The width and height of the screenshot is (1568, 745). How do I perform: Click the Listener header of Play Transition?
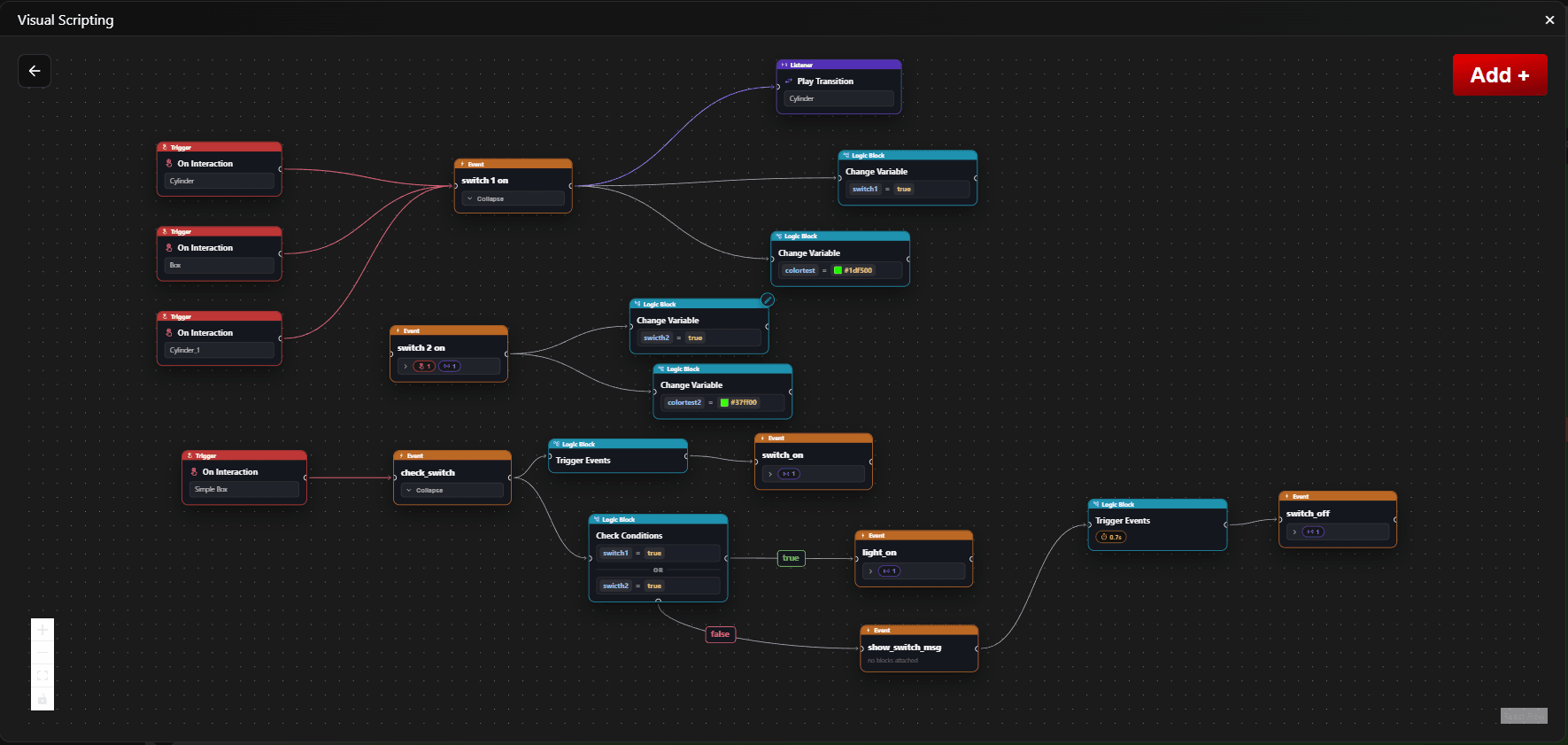838,65
